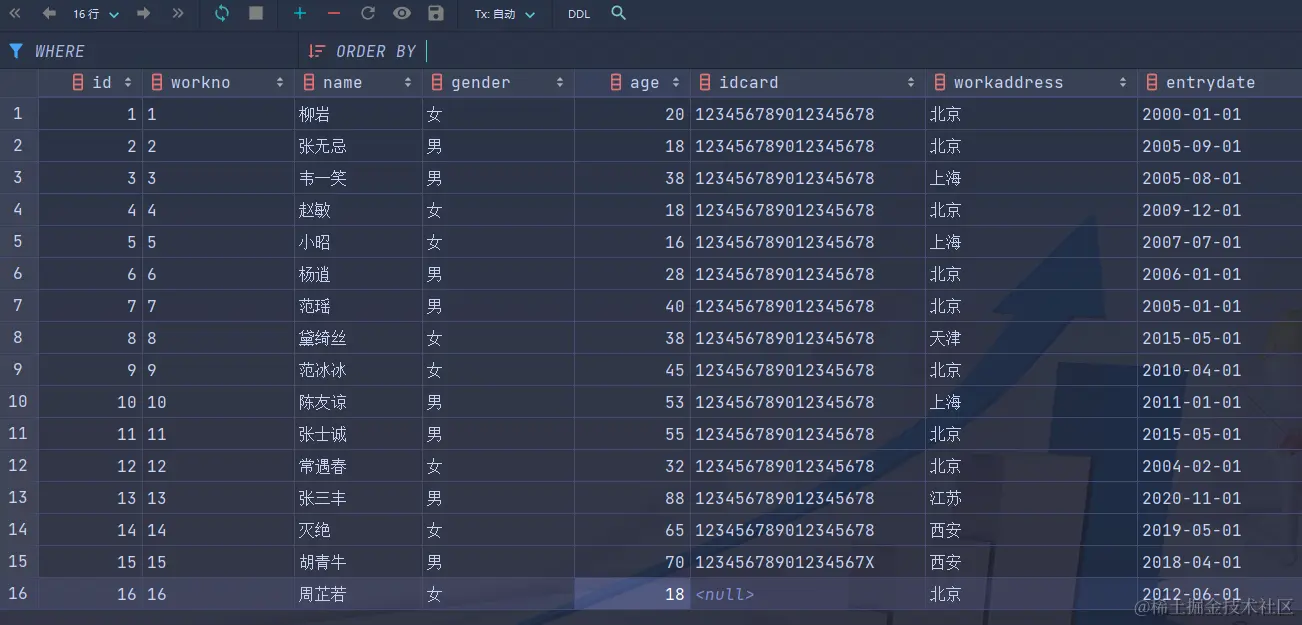Click the workaddress cell 江苏
The width and height of the screenshot is (1302, 625).
pos(1031,498)
